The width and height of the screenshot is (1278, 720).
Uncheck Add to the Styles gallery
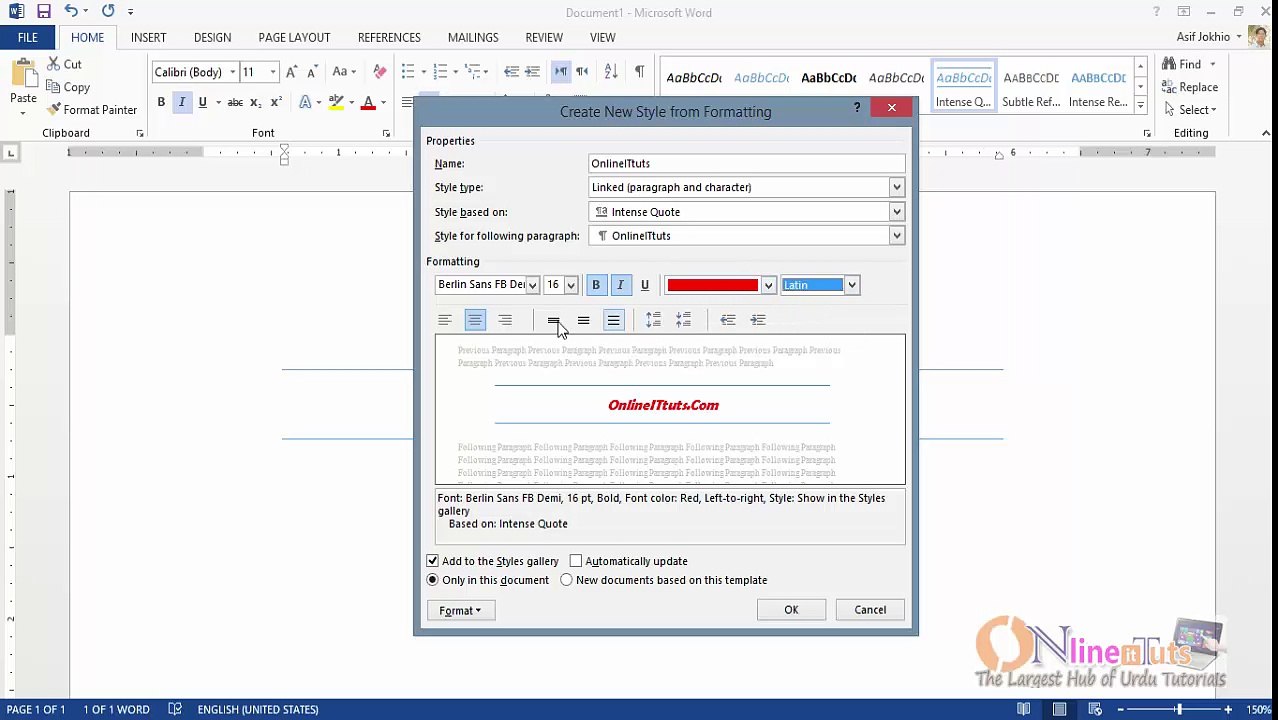click(x=432, y=561)
